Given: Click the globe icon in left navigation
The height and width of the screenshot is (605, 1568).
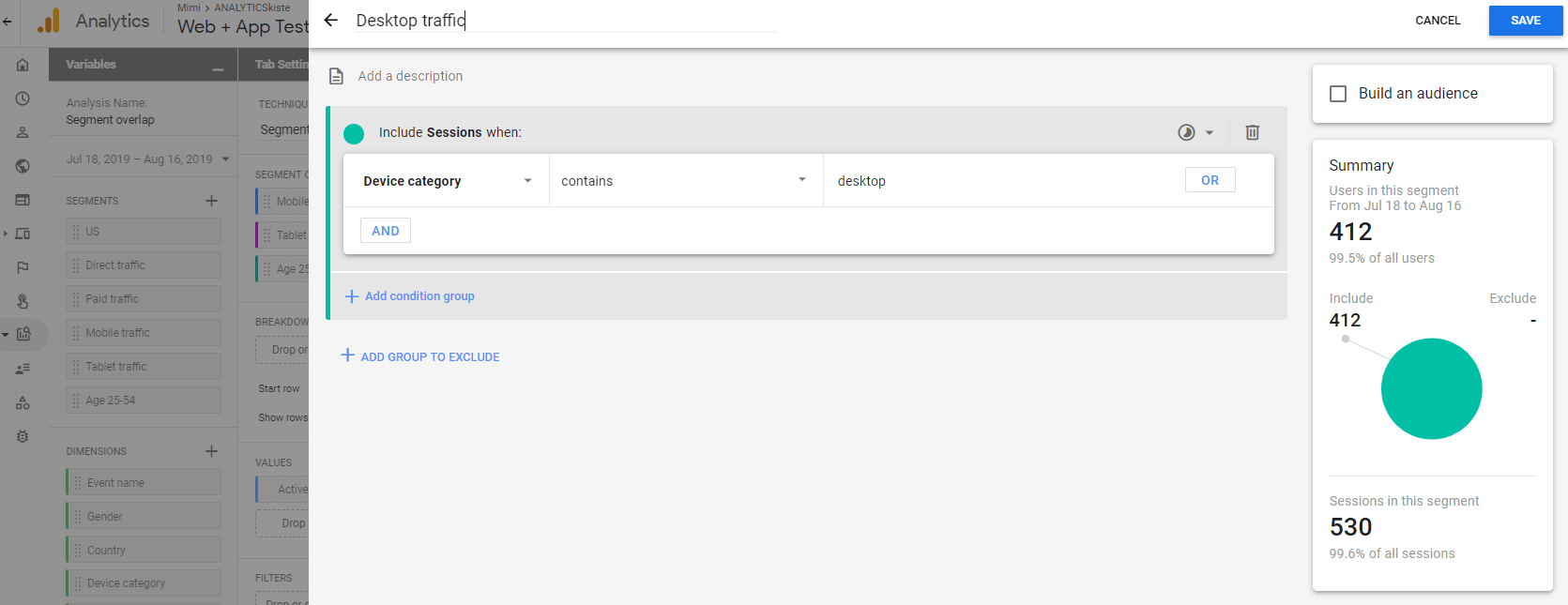Looking at the screenshot, I should coord(23,166).
